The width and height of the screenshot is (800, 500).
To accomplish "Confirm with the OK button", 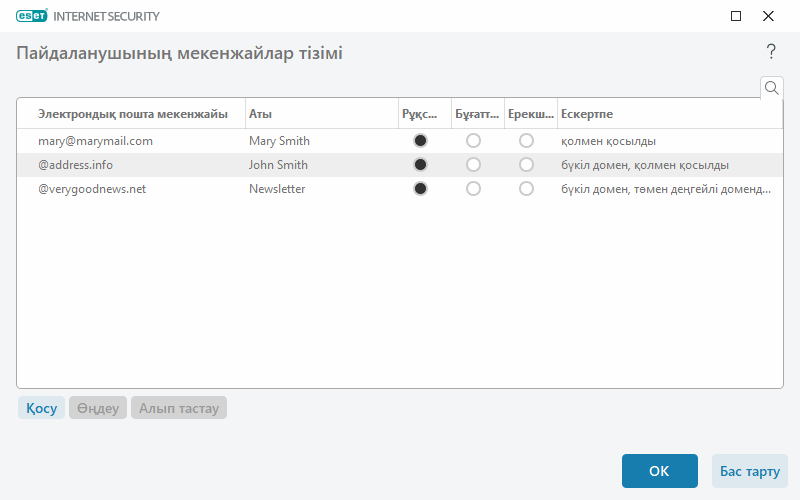I will click(x=659, y=471).
